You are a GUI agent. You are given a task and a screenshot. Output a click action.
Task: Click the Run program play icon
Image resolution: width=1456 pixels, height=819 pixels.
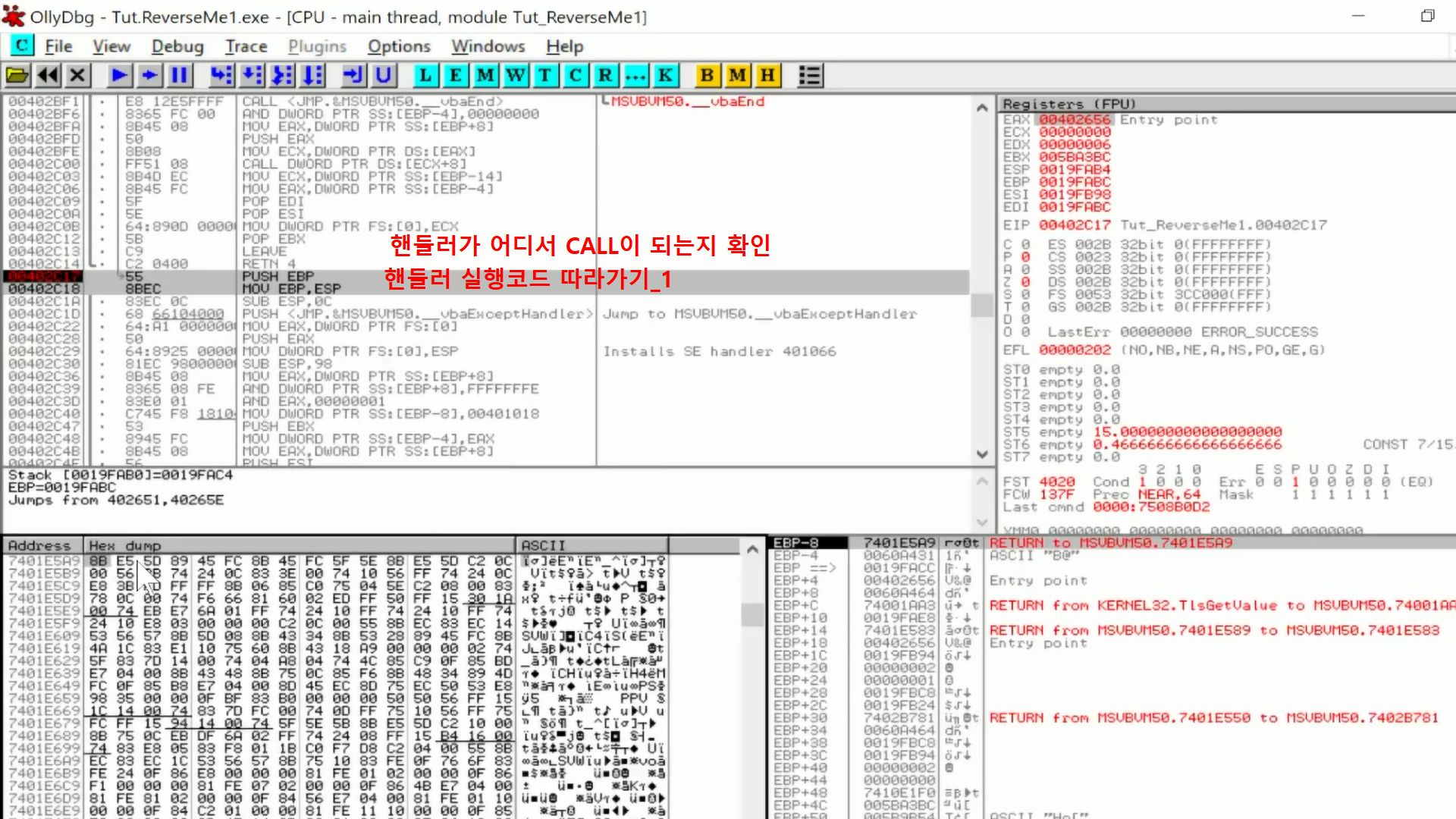click(x=119, y=75)
